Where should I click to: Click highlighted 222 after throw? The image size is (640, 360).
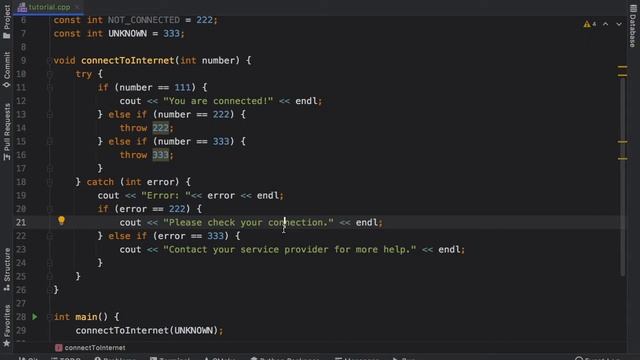click(x=160, y=128)
